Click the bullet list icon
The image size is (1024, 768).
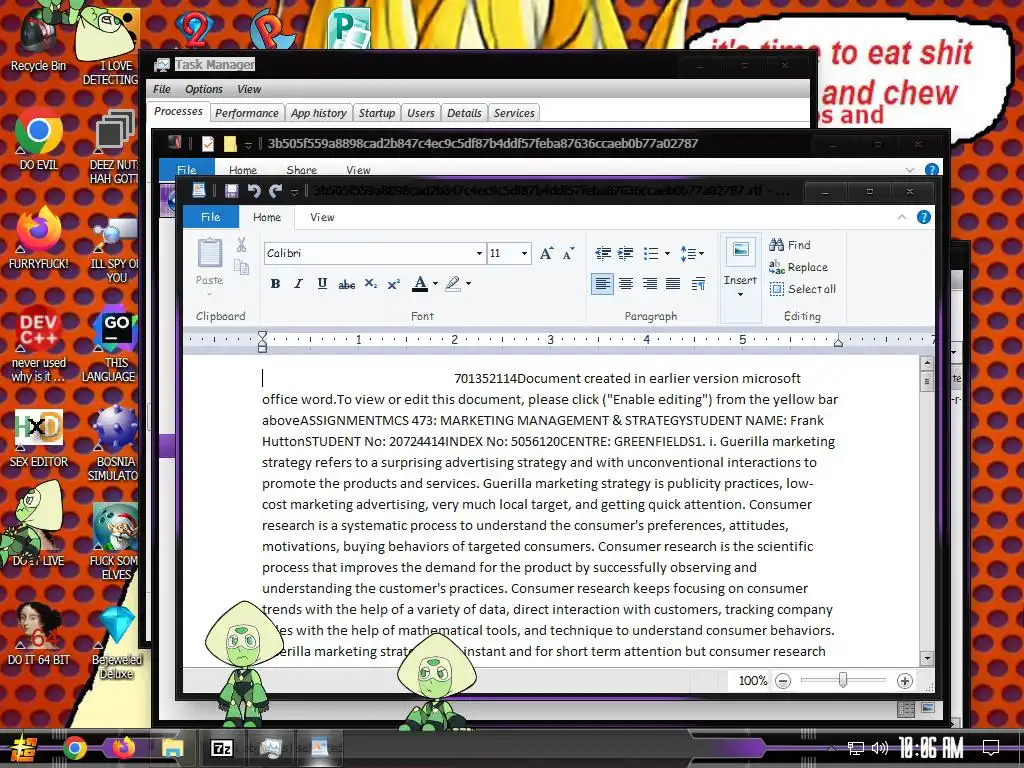tap(650, 253)
